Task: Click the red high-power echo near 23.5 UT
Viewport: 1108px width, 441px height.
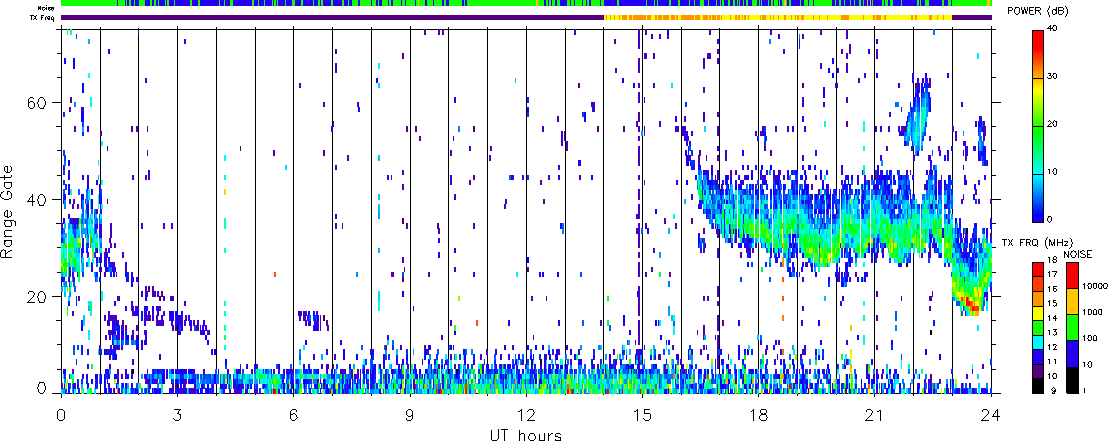Action: point(974,306)
